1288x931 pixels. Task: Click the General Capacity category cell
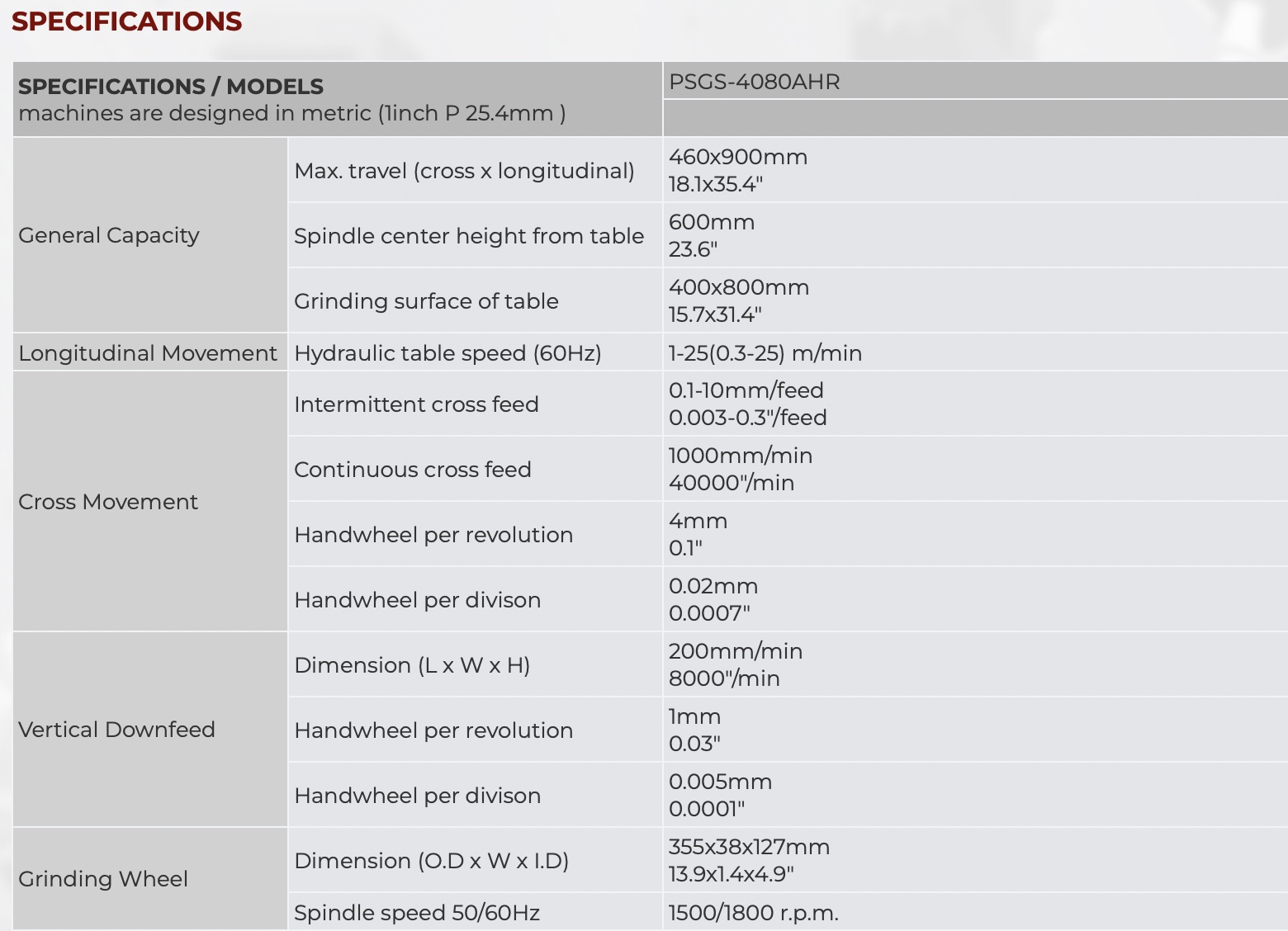(x=109, y=235)
